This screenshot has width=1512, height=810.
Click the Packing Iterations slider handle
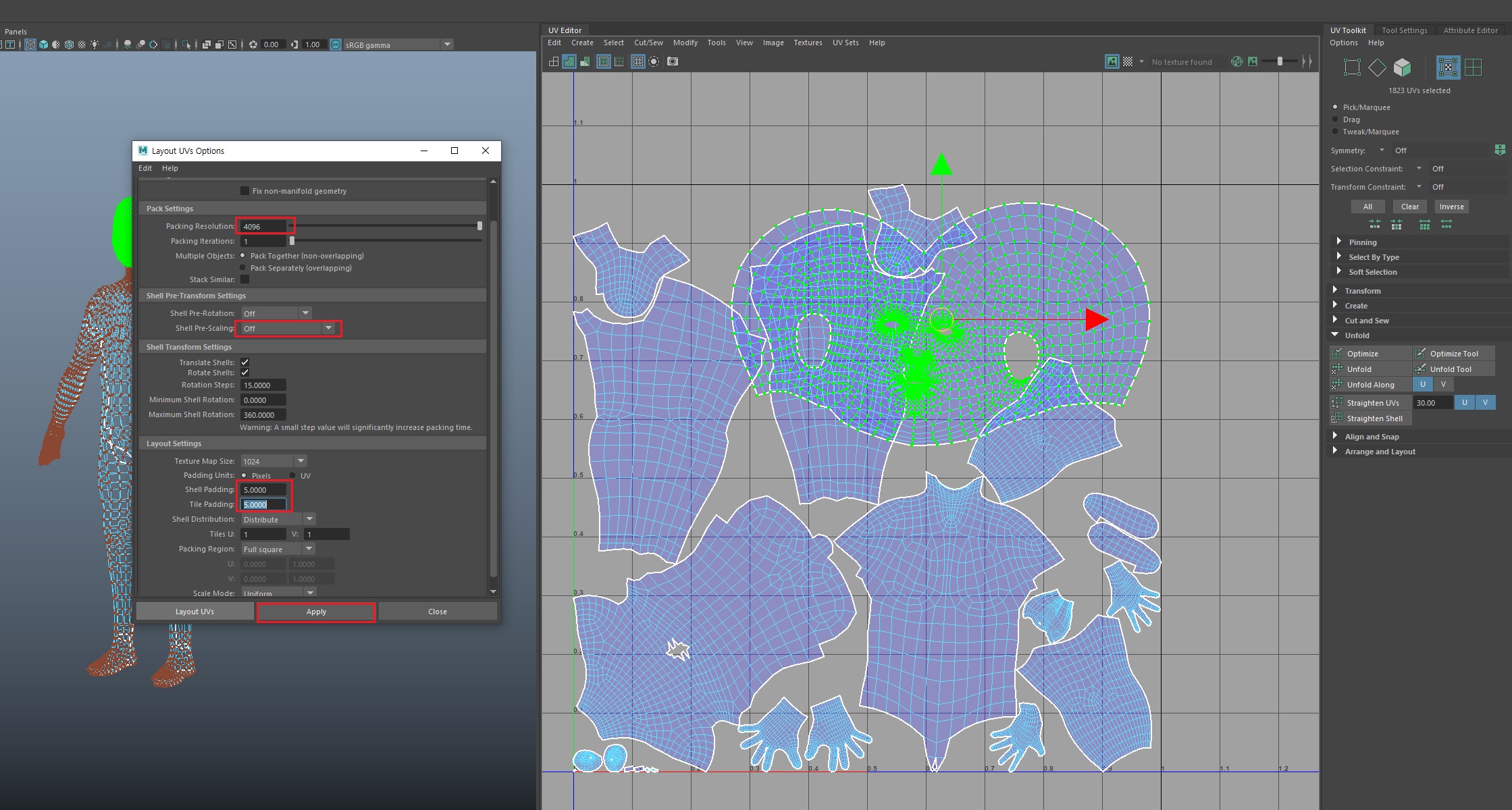292,241
